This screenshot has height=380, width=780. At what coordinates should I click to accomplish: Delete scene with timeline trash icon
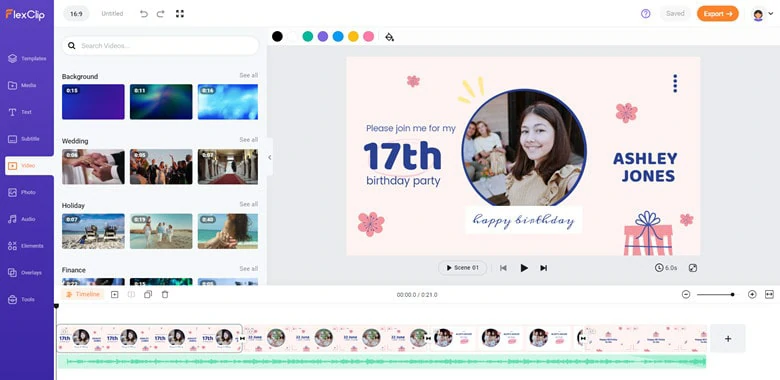click(x=165, y=294)
